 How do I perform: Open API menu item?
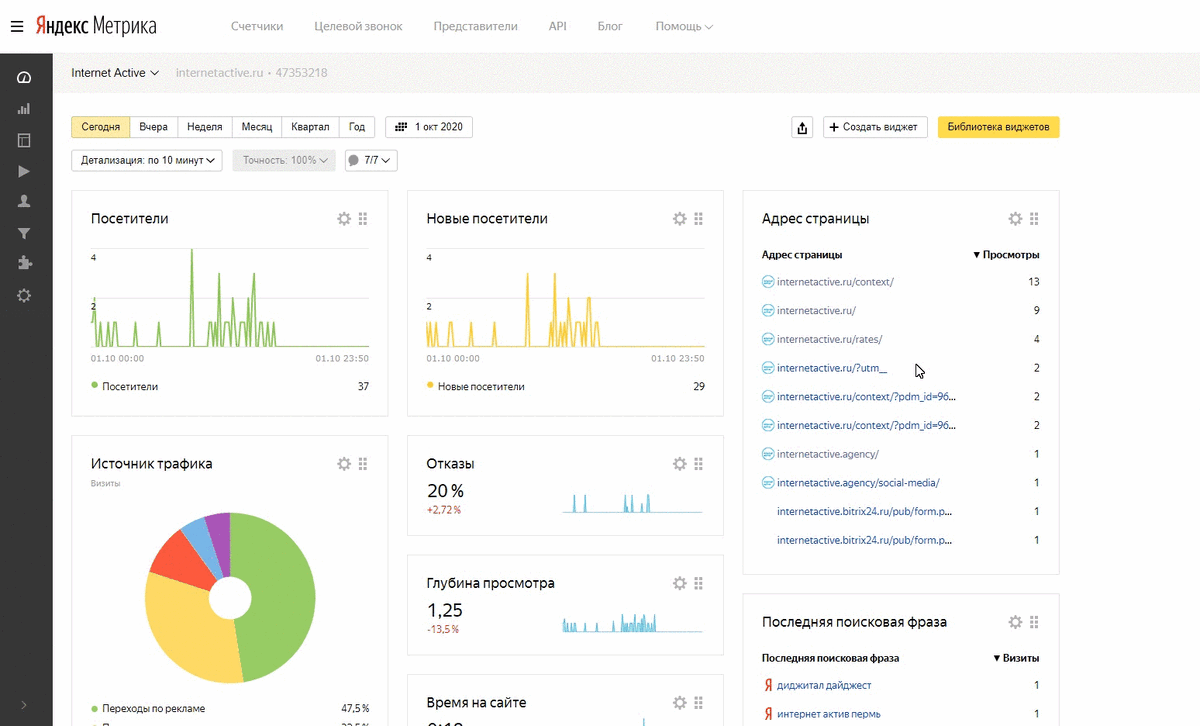tap(557, 26)
